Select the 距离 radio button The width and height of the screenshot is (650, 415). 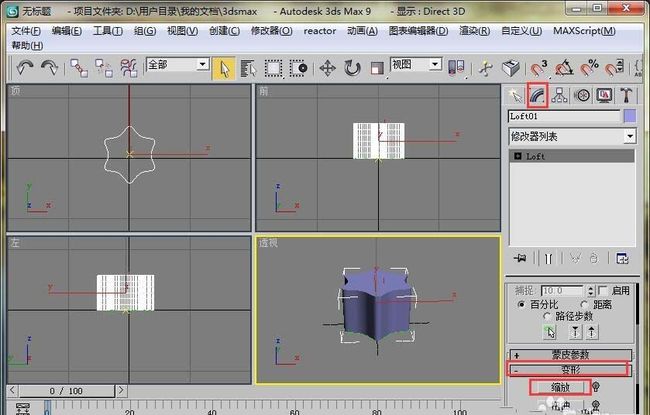[585, 304]
